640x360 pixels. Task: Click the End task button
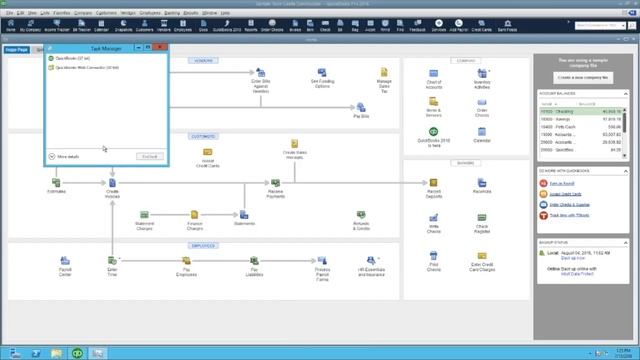[x=150, y=157]
